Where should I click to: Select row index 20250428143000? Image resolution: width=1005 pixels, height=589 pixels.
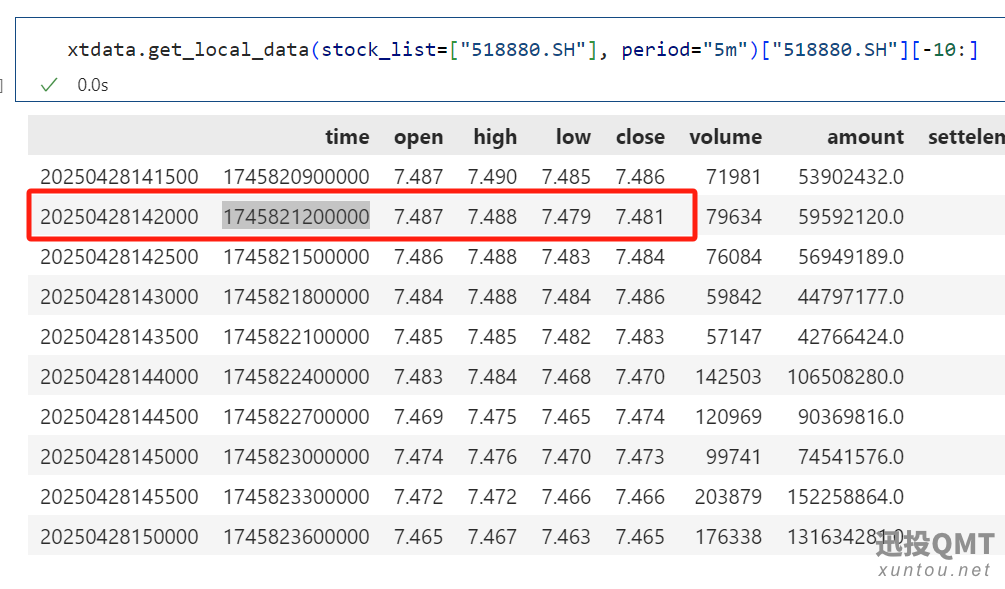(x=119, y=297)
